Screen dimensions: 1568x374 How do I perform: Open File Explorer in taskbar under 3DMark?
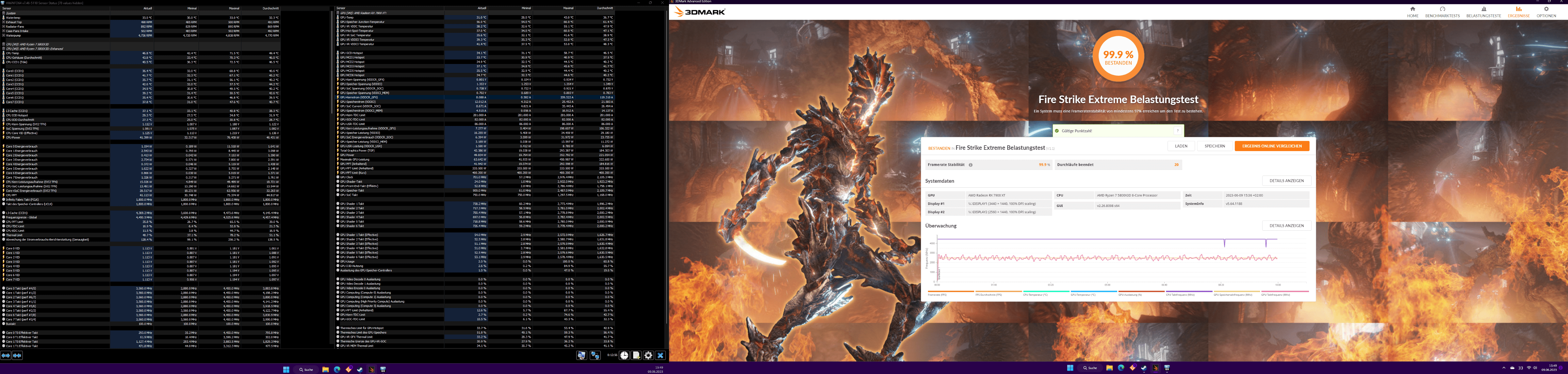click(1110, 368)
